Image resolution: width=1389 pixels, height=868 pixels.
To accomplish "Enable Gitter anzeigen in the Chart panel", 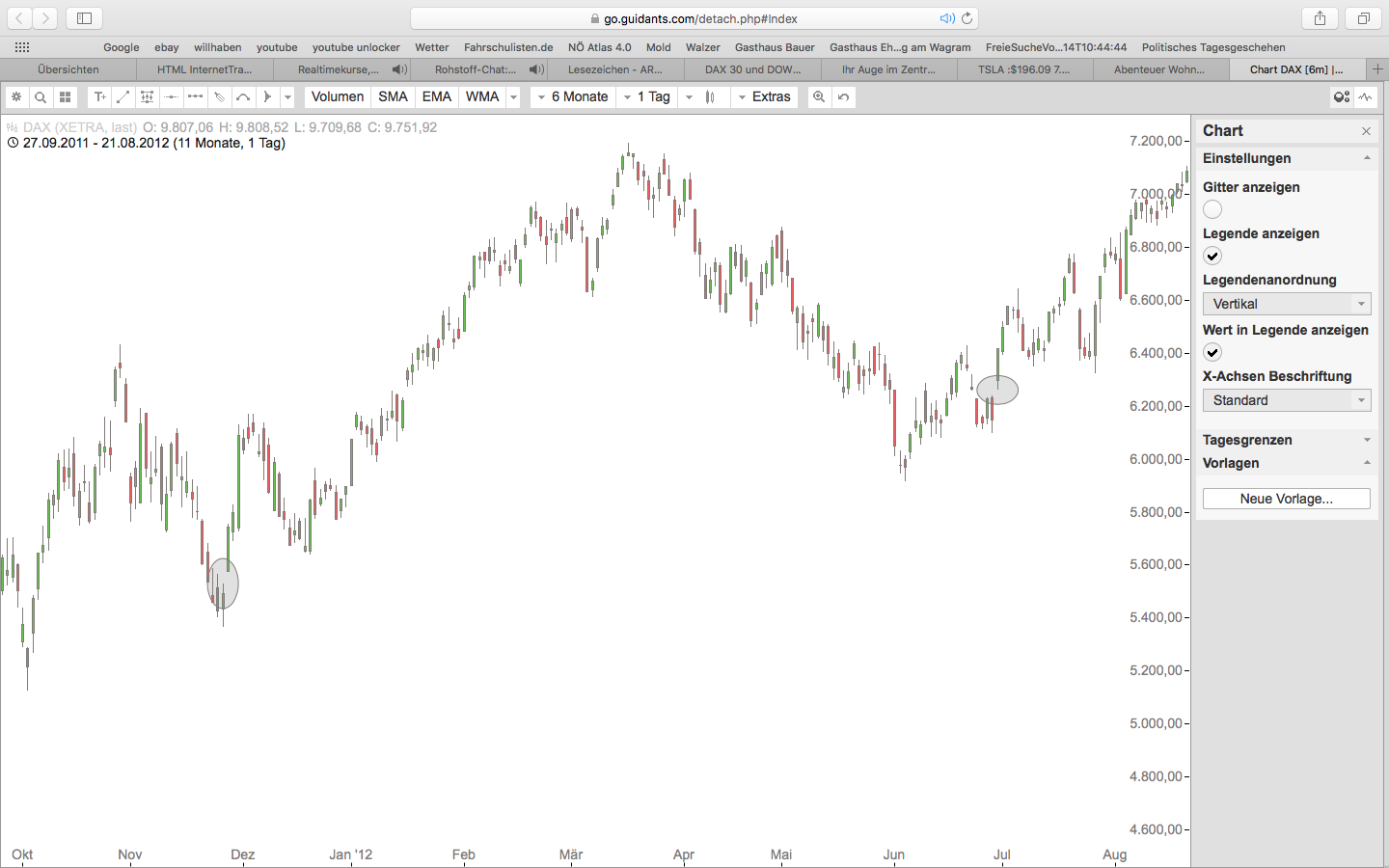I will tap(1212, 209).
